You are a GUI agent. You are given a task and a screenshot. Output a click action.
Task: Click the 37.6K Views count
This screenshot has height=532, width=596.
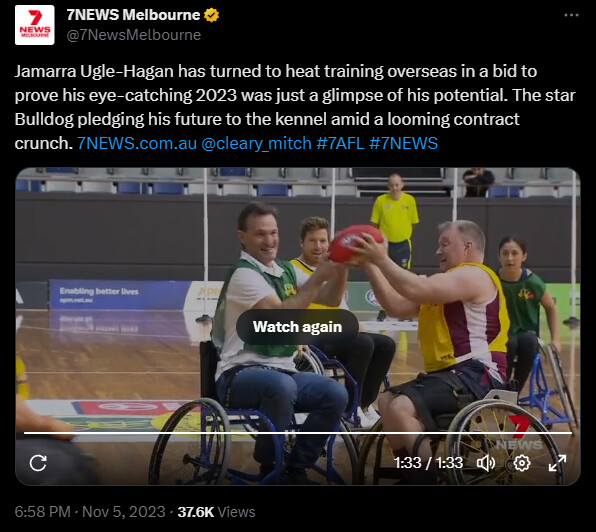pos(216,511)
